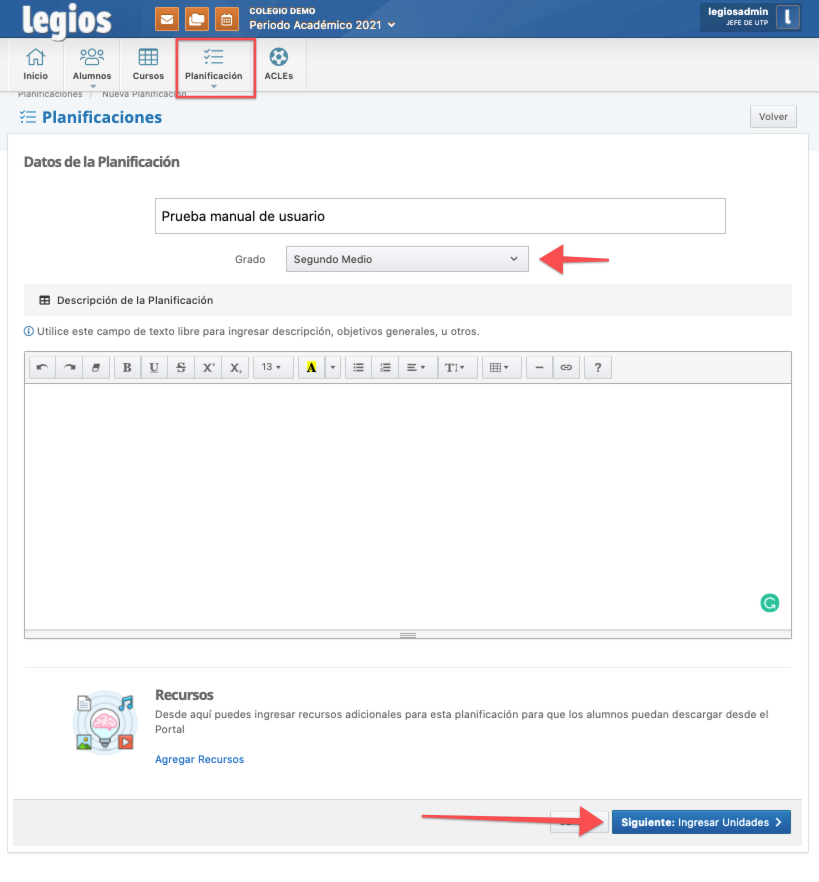Open Periodo Académico 2021 selector
Screen dimensions: 819x882
322,24
